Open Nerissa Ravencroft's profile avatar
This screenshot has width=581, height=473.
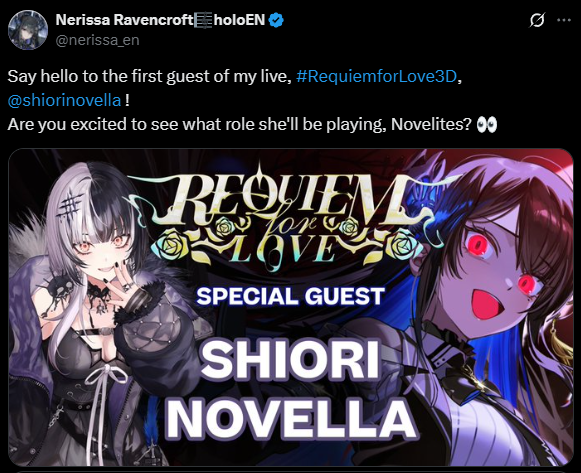pyautogui.click(x=28, y=30)
